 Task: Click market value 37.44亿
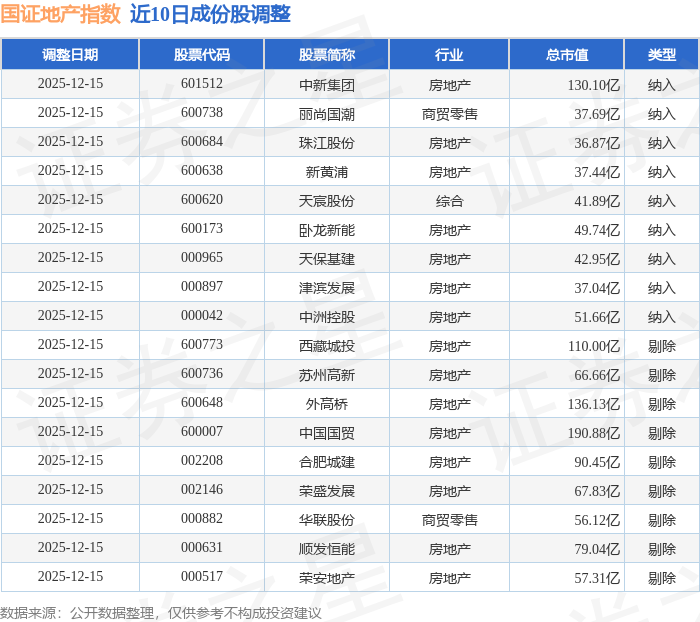tap(597, 172)
